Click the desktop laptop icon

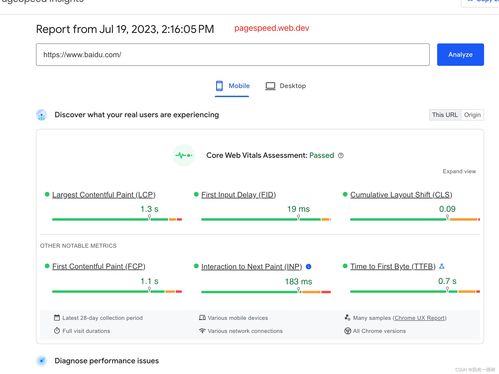[270, 86]
